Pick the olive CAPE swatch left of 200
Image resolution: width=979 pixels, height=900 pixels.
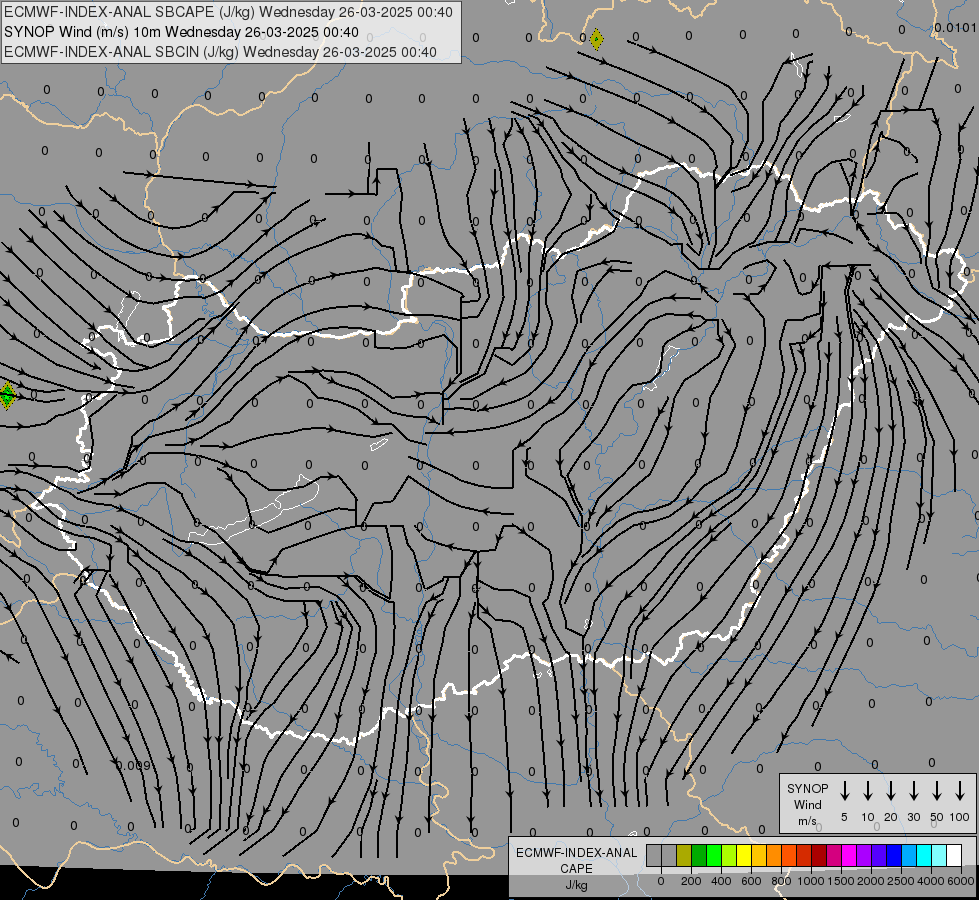[684, 855]
